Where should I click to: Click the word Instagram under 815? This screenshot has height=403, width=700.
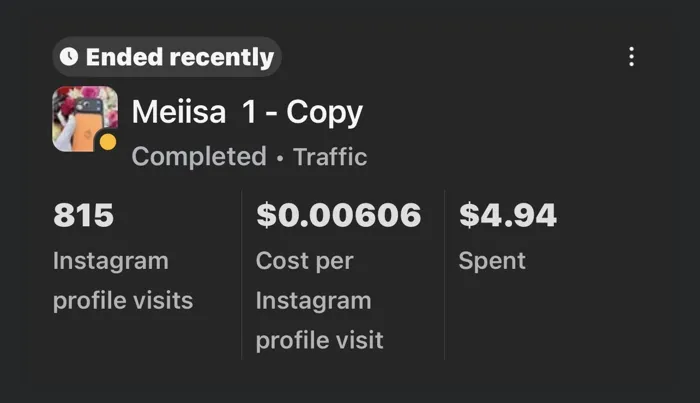click(x=110, y=261)
